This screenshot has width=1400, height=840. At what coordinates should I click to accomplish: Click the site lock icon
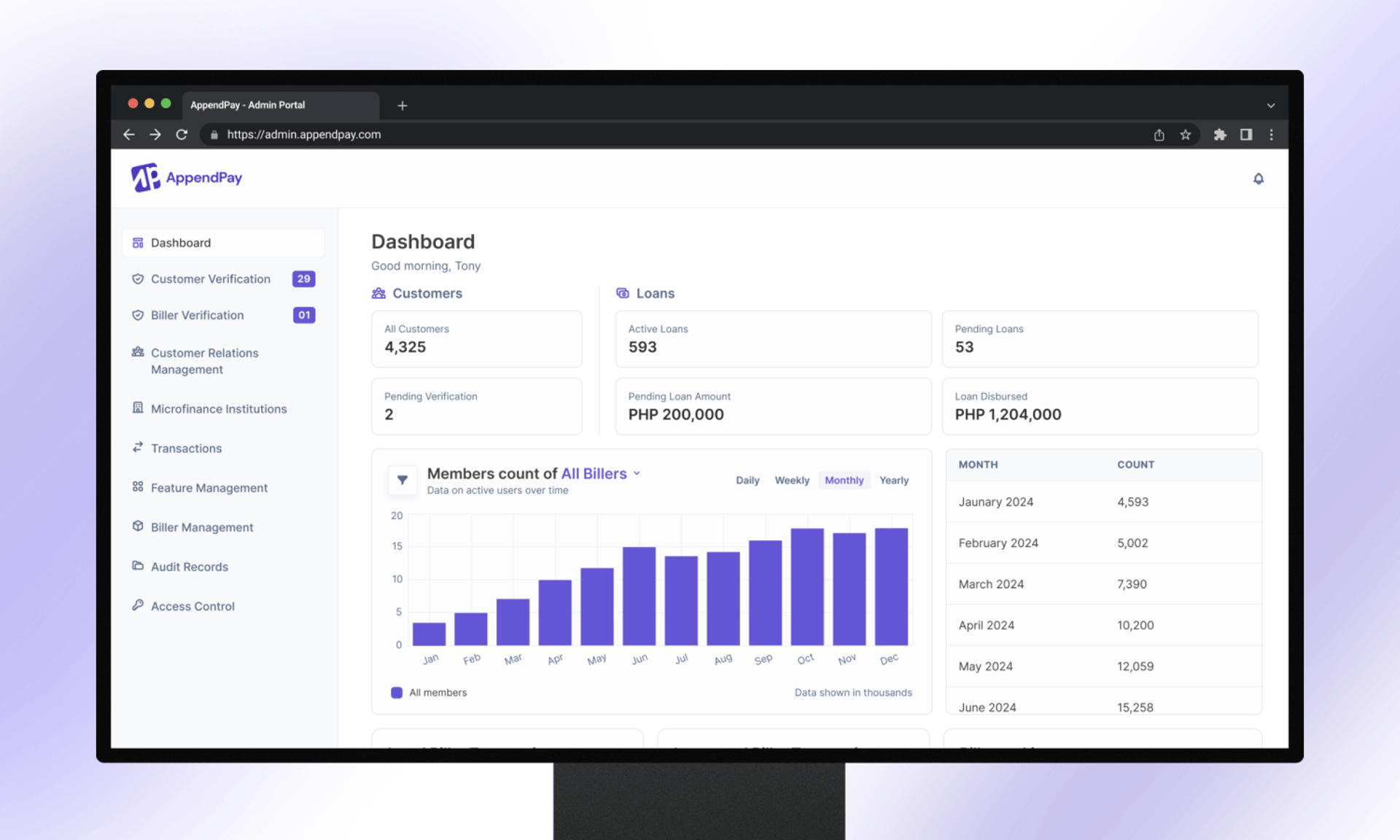(214, 134)
